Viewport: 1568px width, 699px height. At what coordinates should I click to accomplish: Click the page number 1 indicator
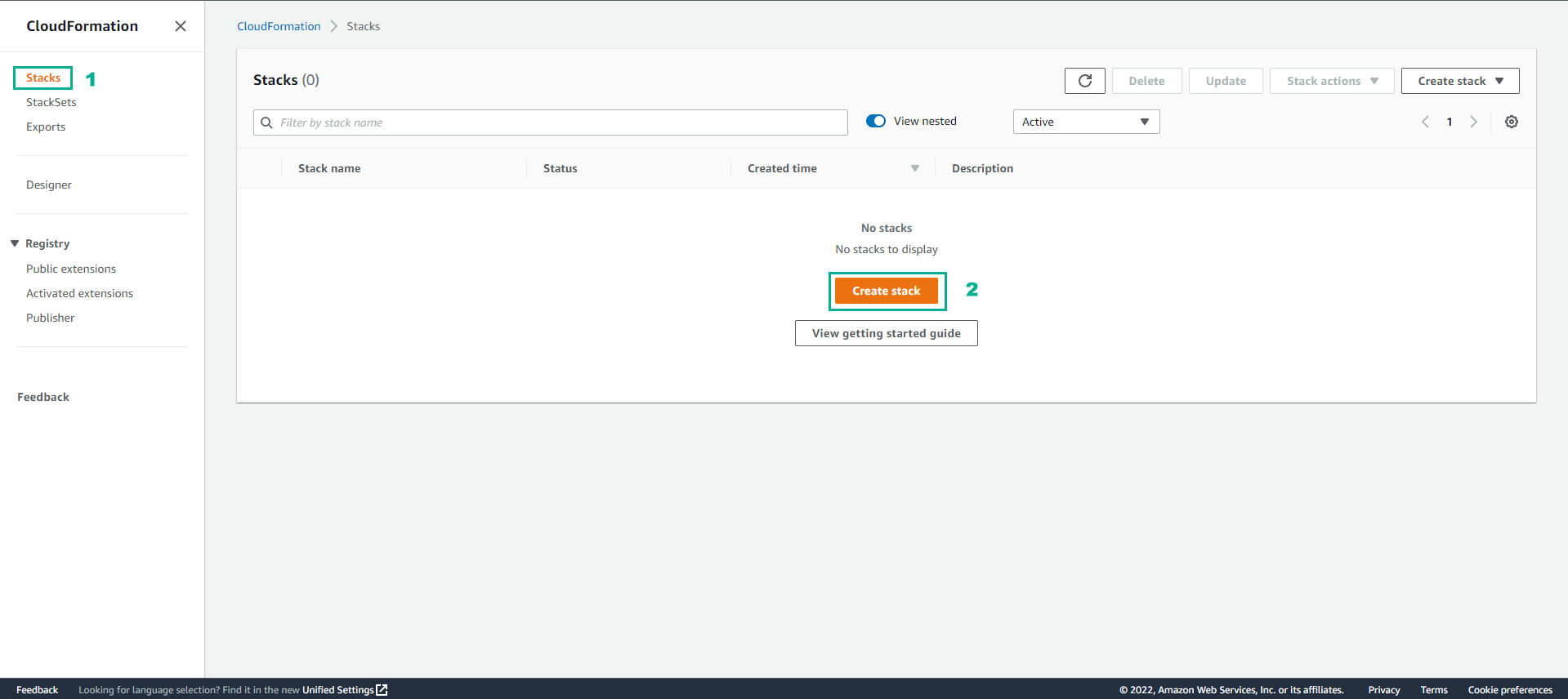1450,122
